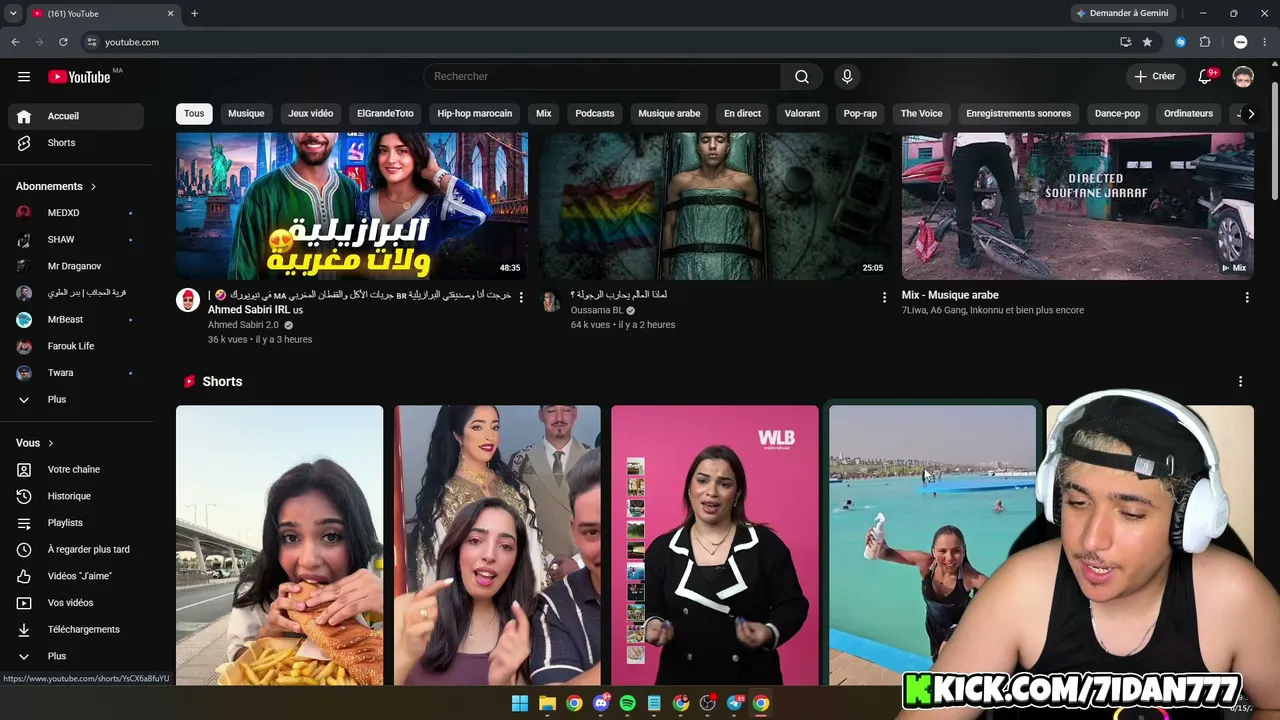Open the Farouk Life channel
1280x720 pixels.
76,346
